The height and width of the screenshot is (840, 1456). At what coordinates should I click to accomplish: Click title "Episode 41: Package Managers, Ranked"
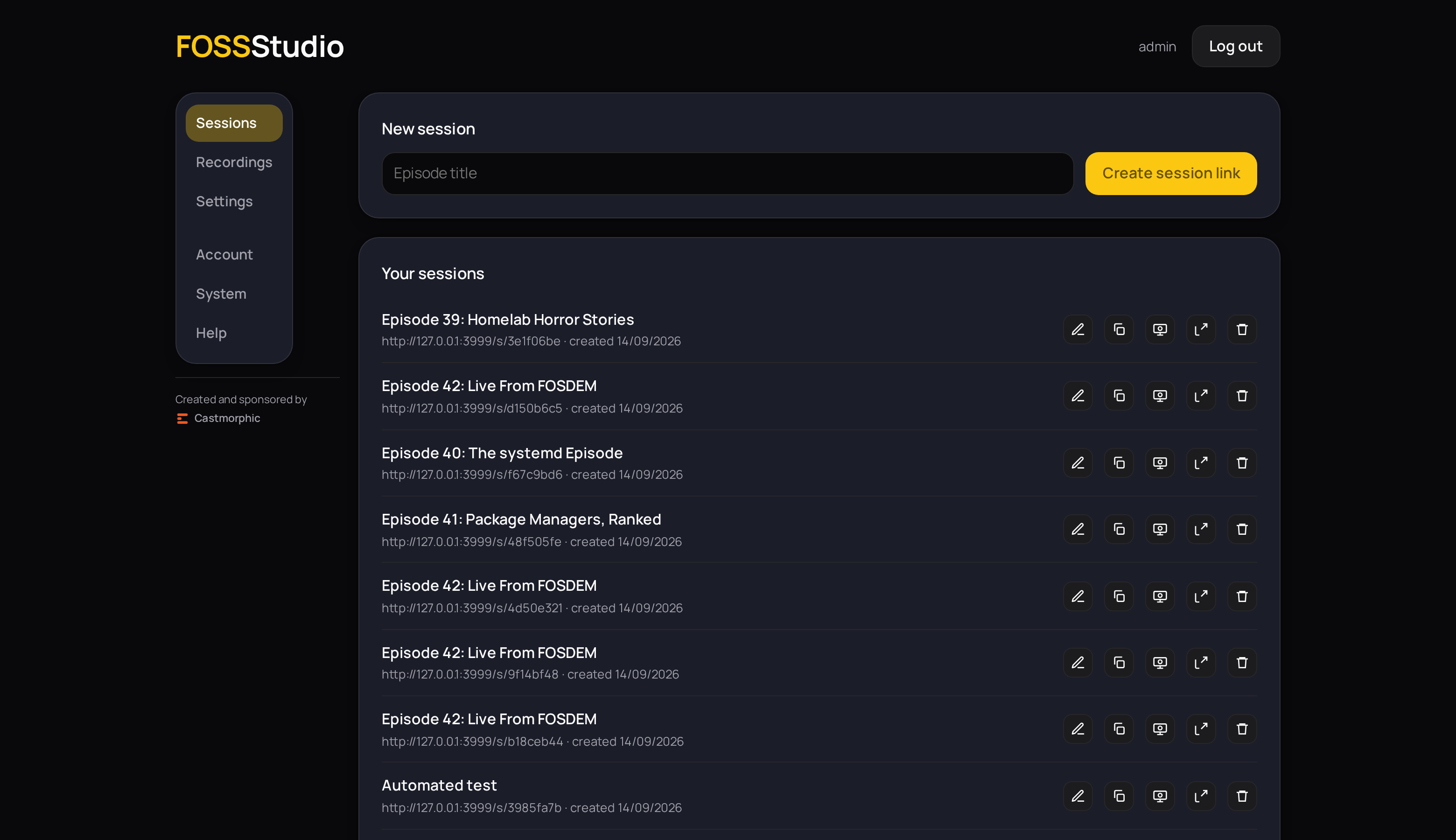click(521, 519)
